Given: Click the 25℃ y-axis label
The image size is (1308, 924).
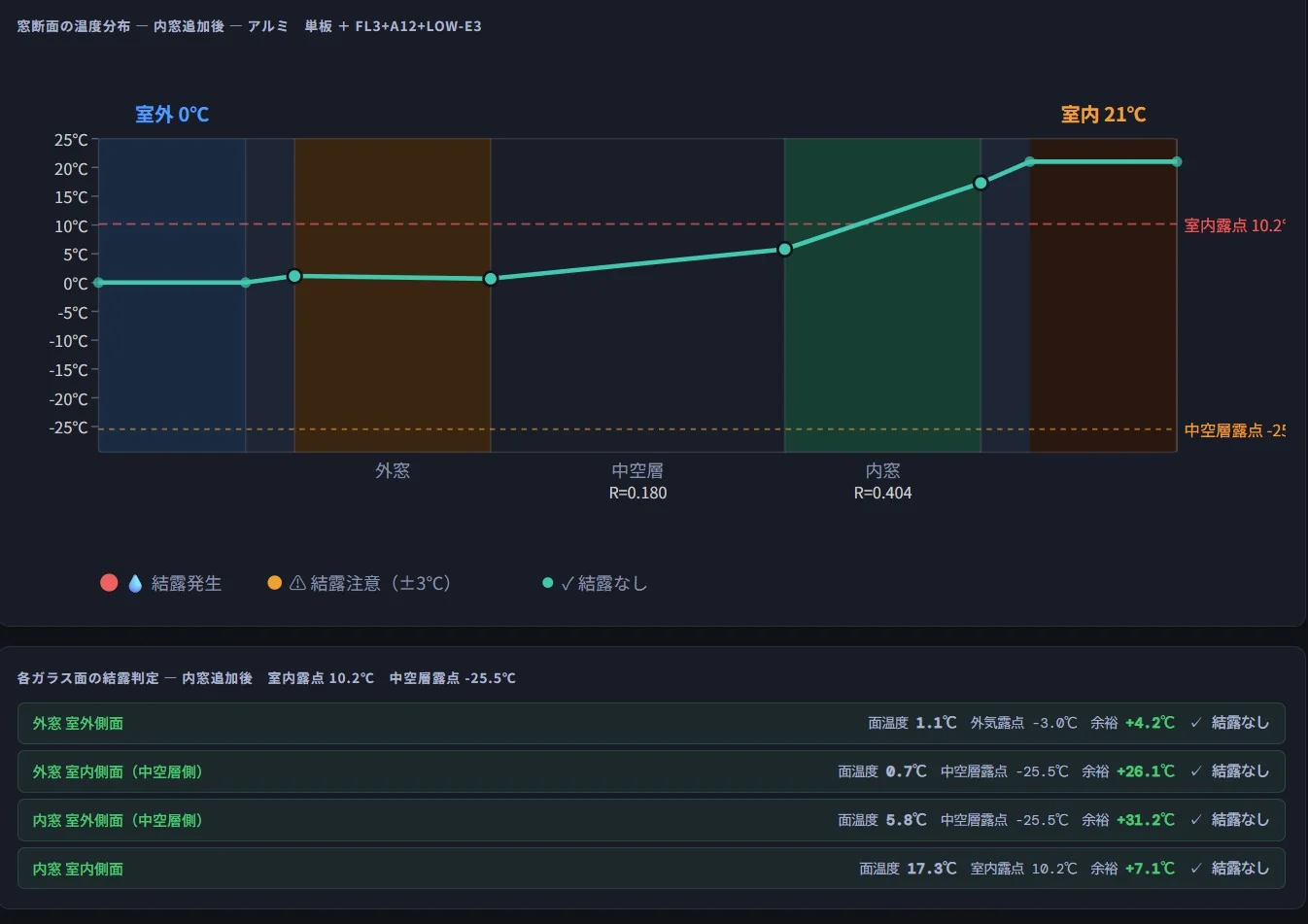Looking at the screenshot, I should [71, 140].
